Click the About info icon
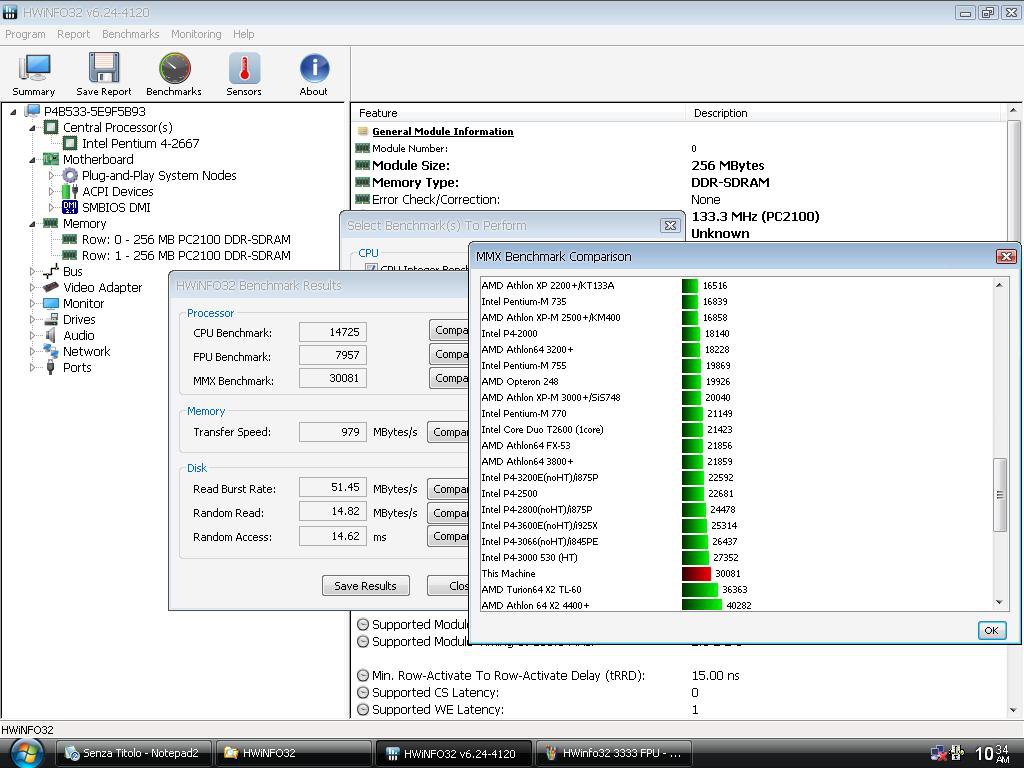 314,74
